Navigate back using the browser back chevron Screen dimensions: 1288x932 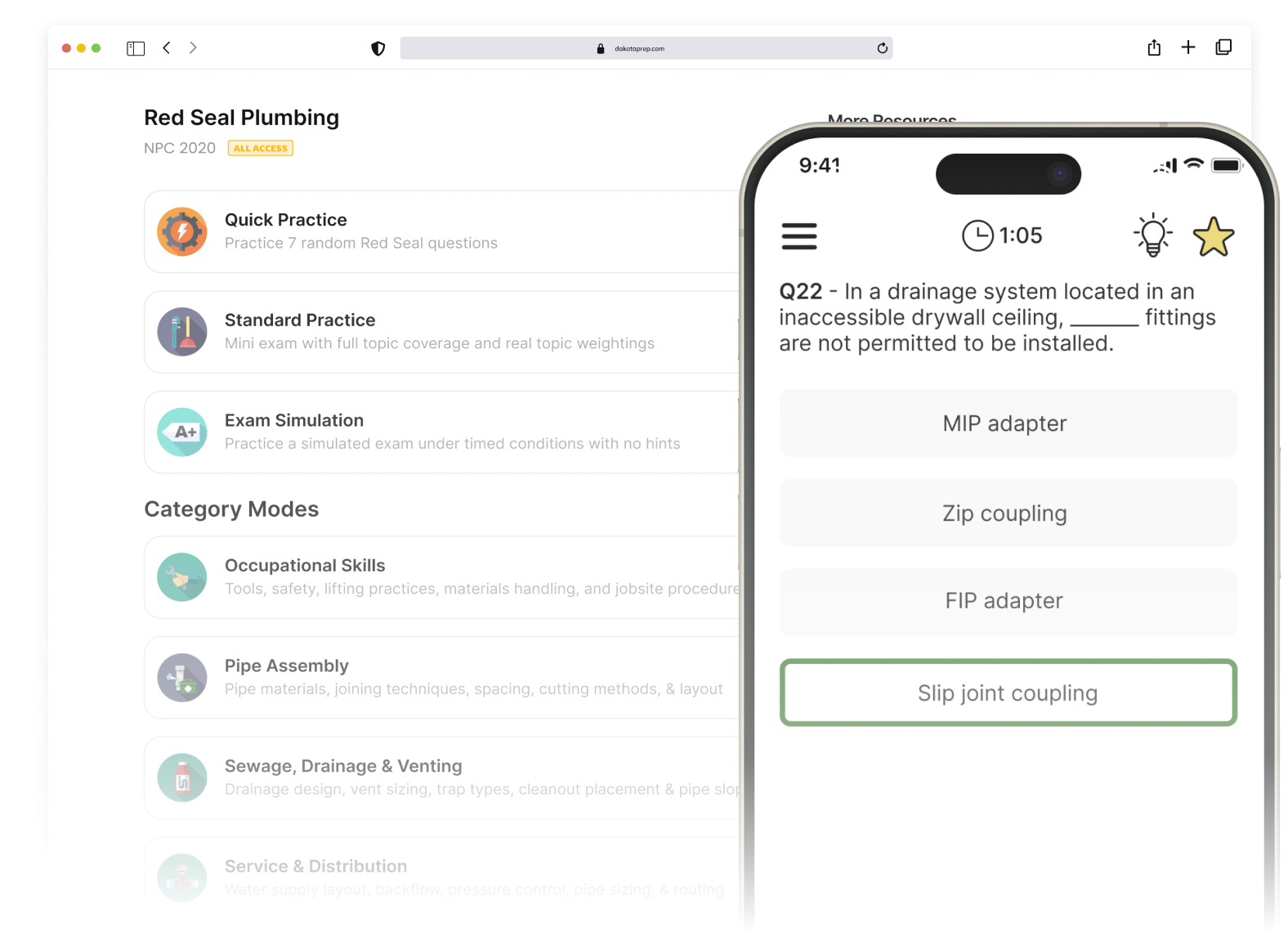point(167,48)
